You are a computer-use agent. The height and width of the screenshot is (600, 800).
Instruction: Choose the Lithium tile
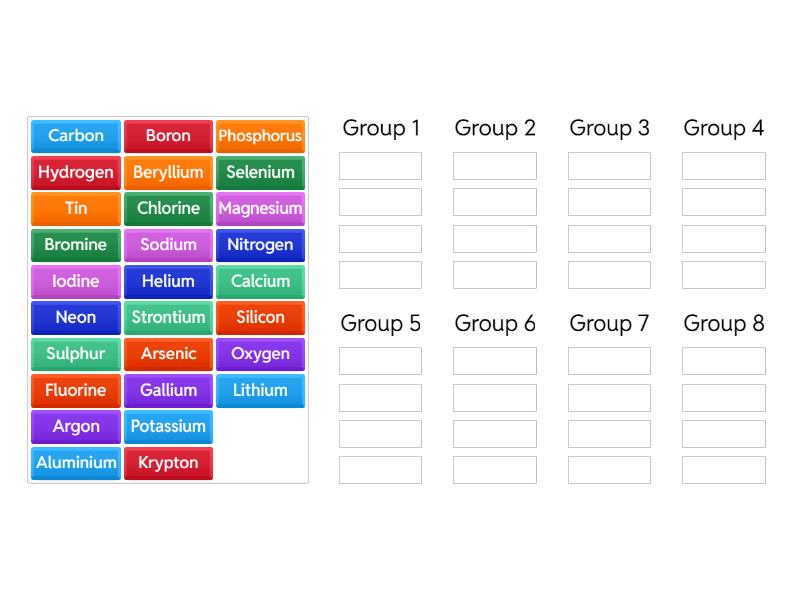tap(260, 390)
